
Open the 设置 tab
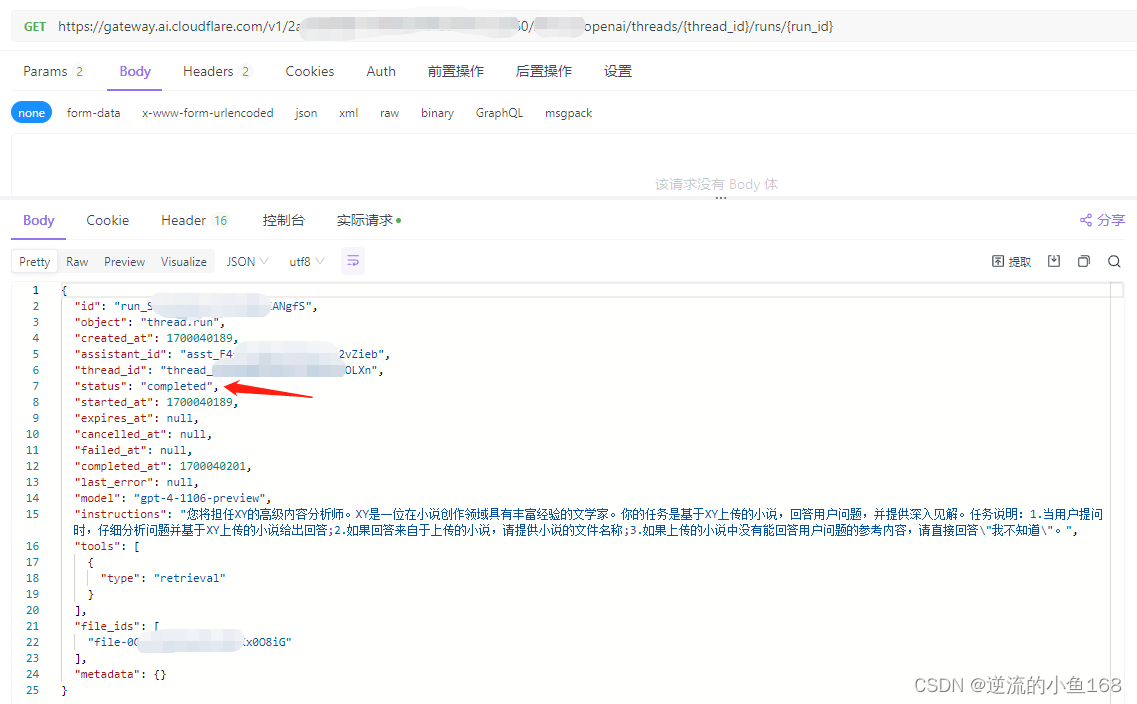pos(618,71)
